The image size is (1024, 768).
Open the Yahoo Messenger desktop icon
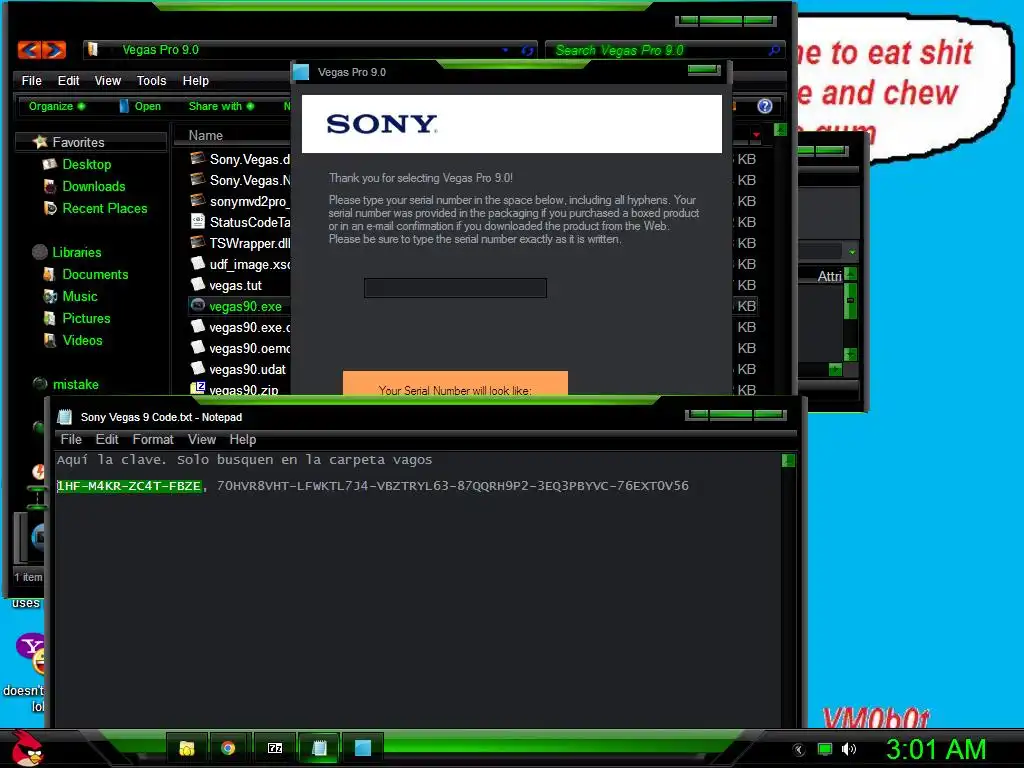[x=31, y=653]
